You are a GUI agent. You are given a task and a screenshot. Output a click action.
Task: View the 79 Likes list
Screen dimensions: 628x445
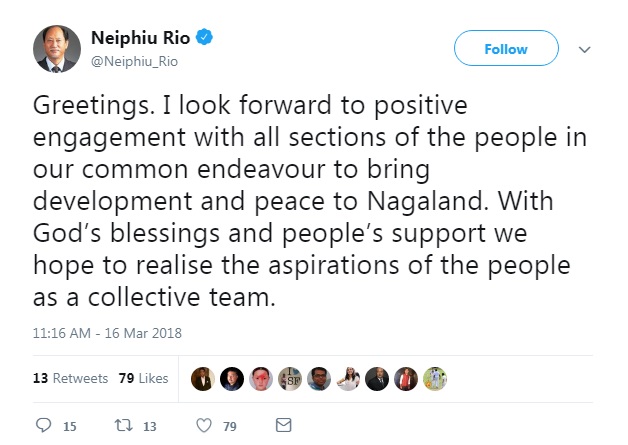coord(143,378)
